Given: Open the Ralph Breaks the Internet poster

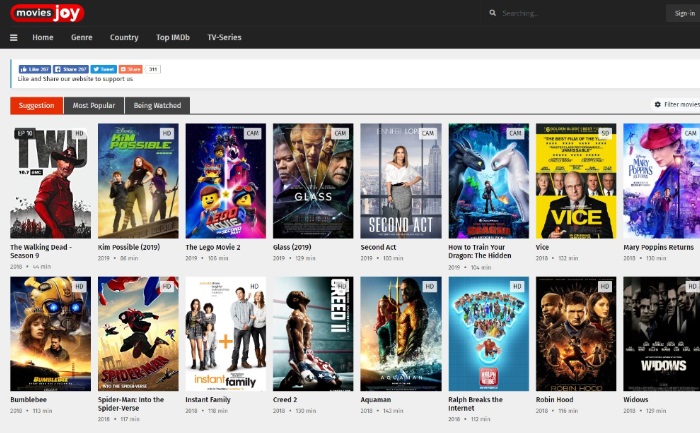Looking at the screenshot, I should point(488,334).
